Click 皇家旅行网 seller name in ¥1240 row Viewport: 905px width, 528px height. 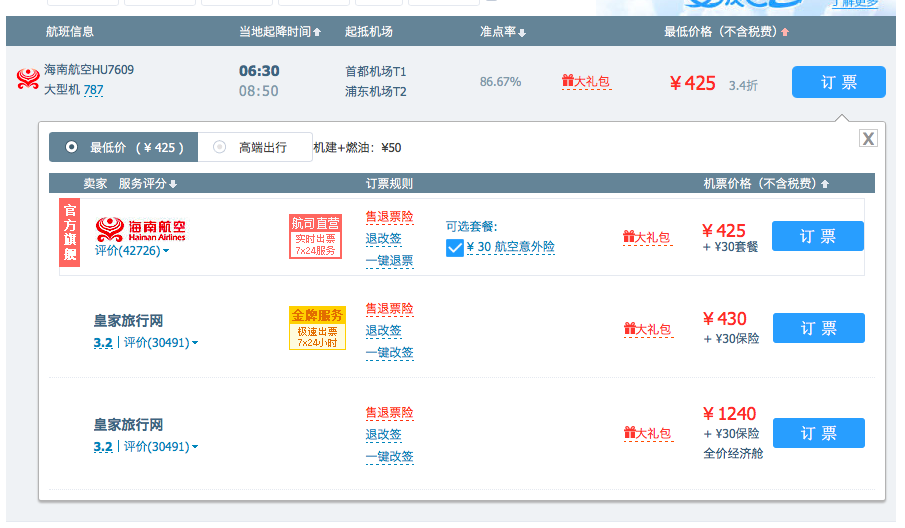(128, 425)
